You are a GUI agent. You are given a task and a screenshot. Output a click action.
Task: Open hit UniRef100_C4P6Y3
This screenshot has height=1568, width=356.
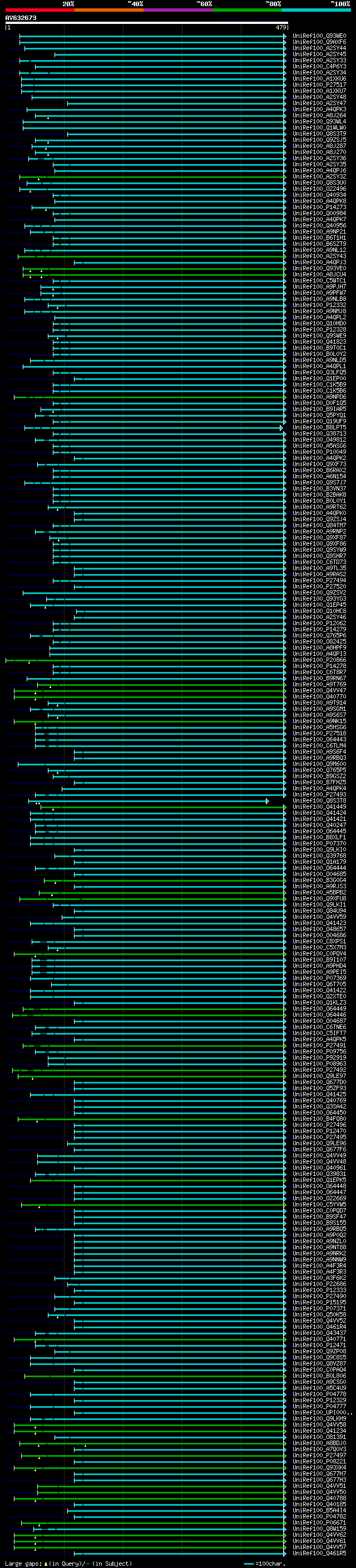coord(319,66)
